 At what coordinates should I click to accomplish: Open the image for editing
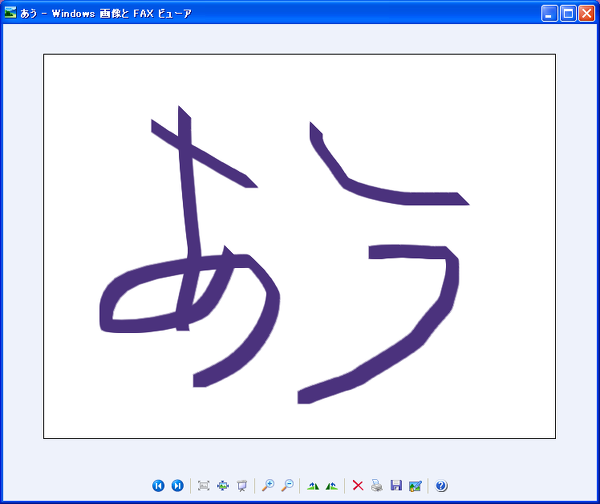tap(416, 486)
